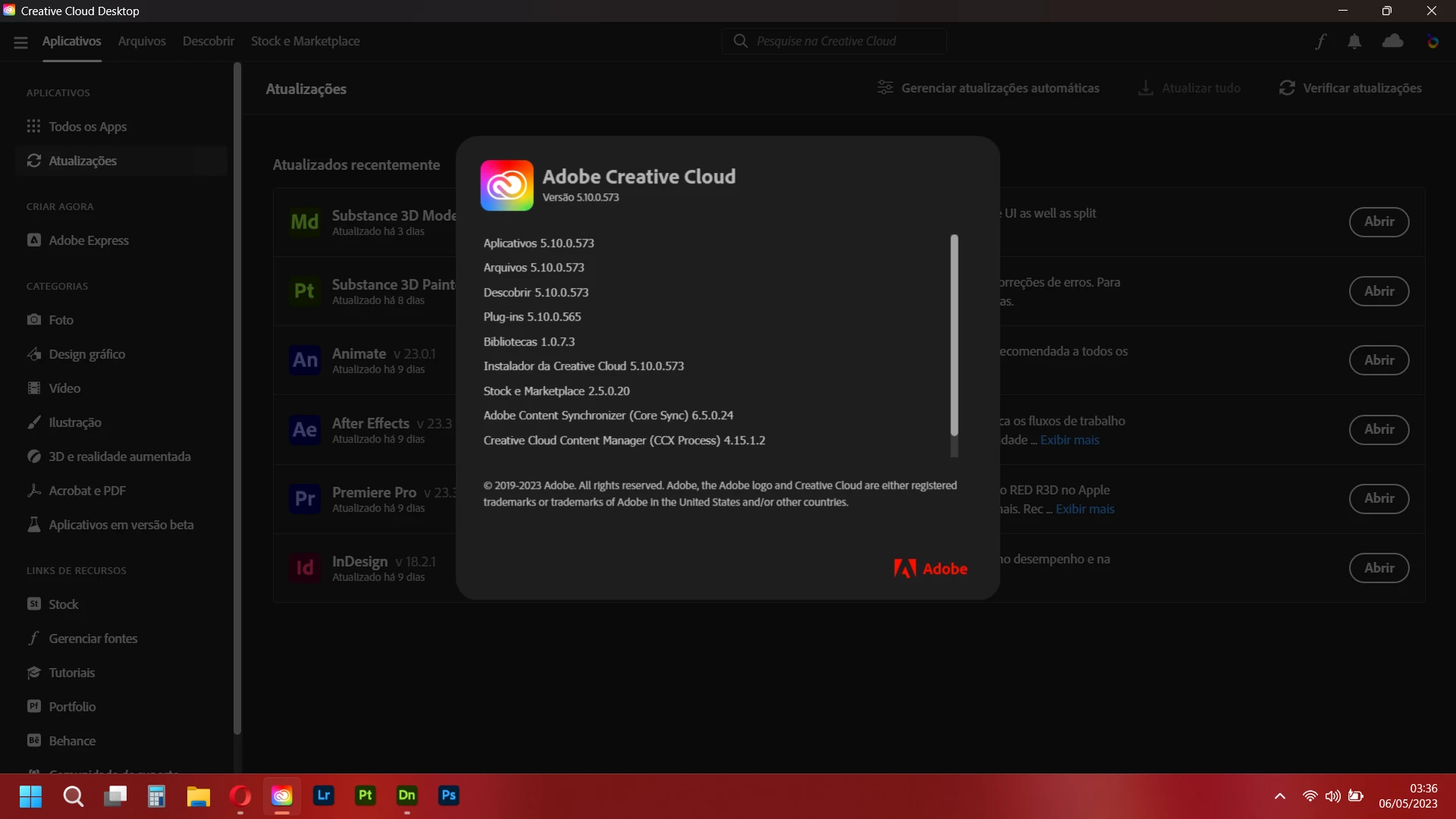The width and height of the screenshot is (1456, 819).
Task: Open the Stock e Marketplace tab
Action: tap(305, 42)
